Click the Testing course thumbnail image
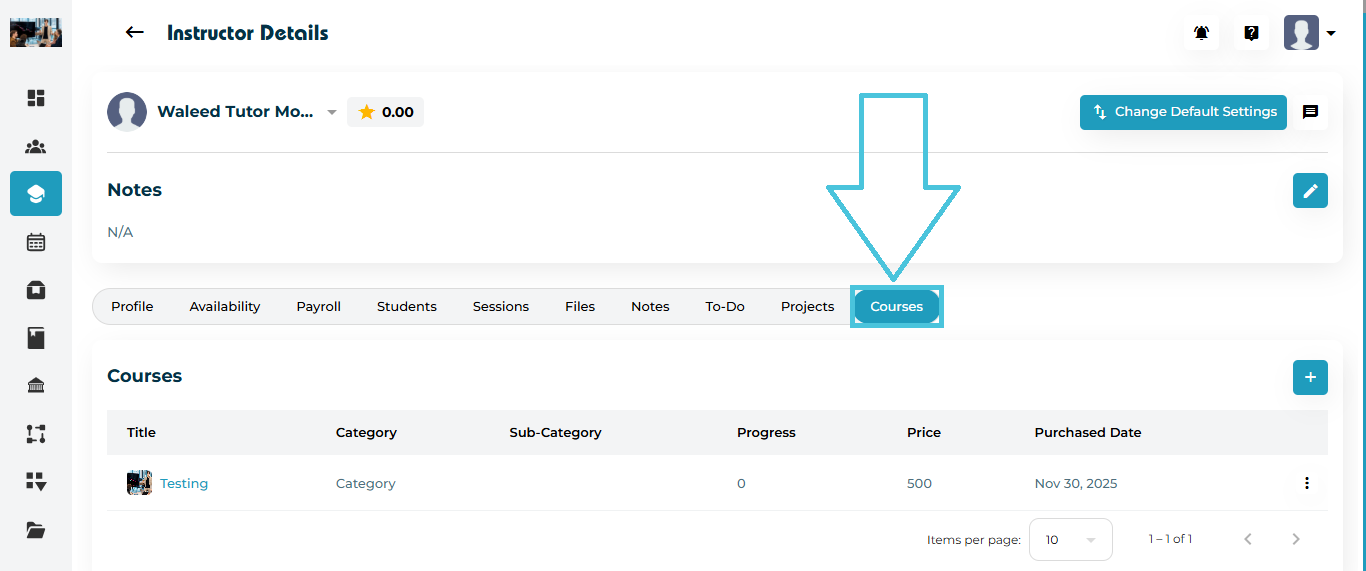The width and height of the screenshot is (1366, 571). (x=139, y=483)
